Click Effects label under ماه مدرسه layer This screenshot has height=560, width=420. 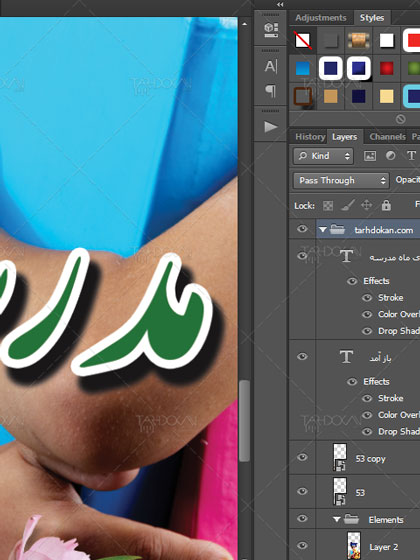[x=376, y=281]
